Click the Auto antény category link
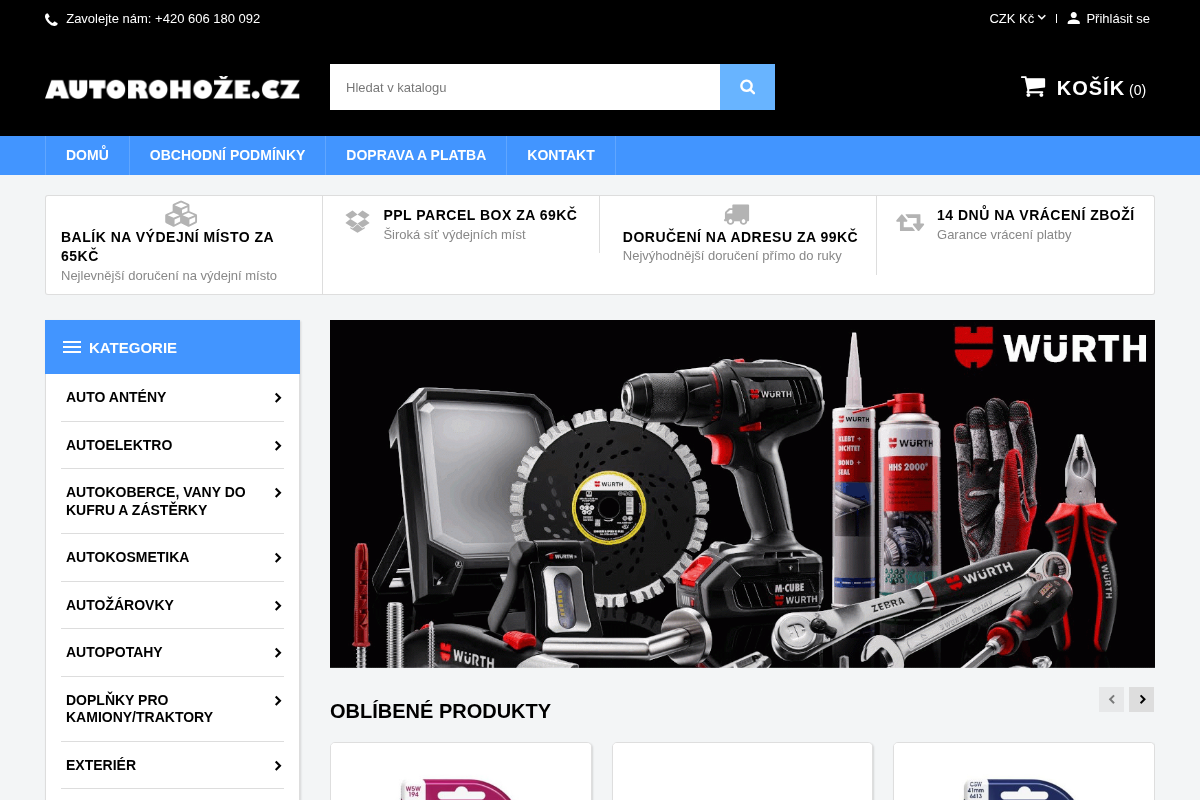 pyautogui.click(x=116, y=397)
